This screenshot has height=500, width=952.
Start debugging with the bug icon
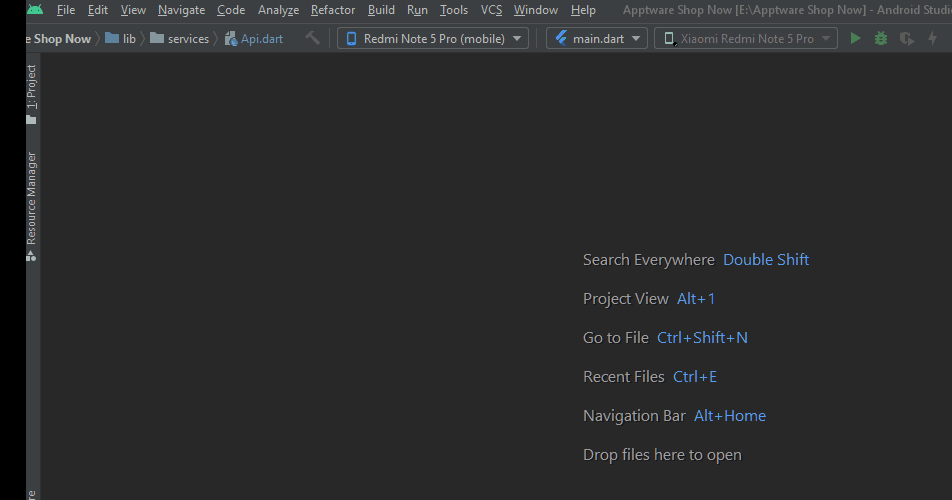(x=880, y=39)
